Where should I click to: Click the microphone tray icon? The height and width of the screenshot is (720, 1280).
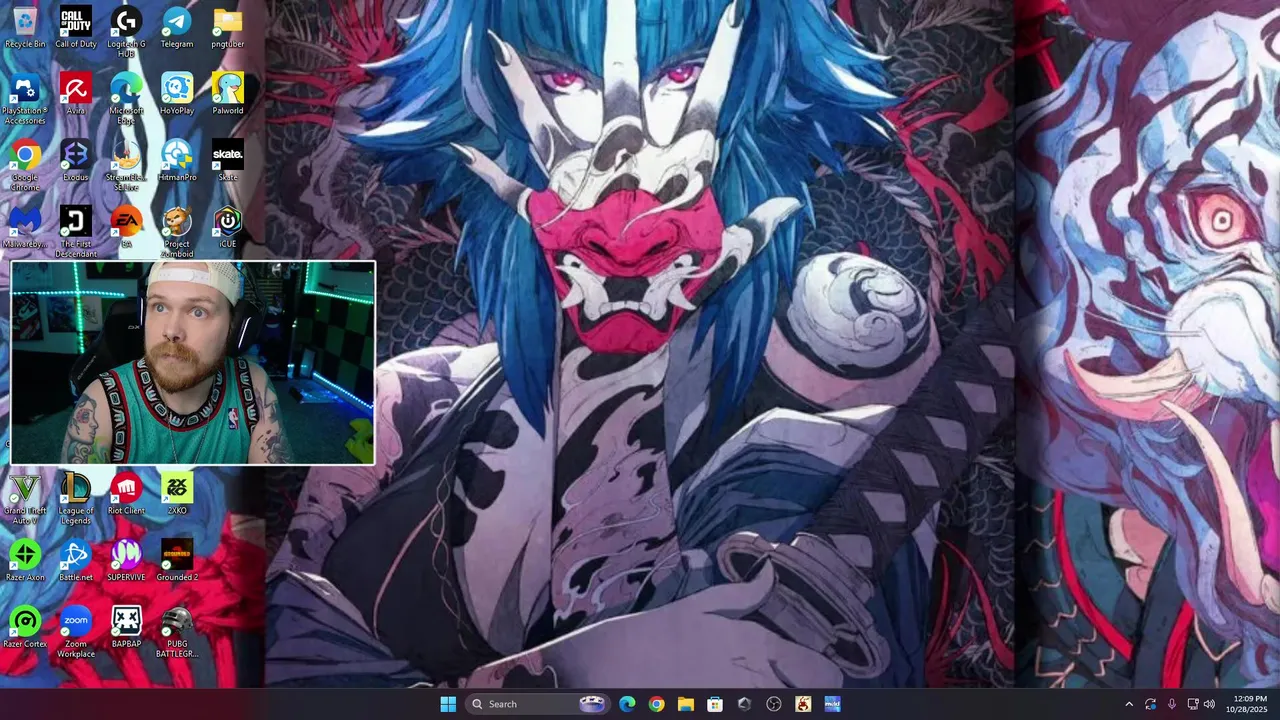click(1171, 704)
